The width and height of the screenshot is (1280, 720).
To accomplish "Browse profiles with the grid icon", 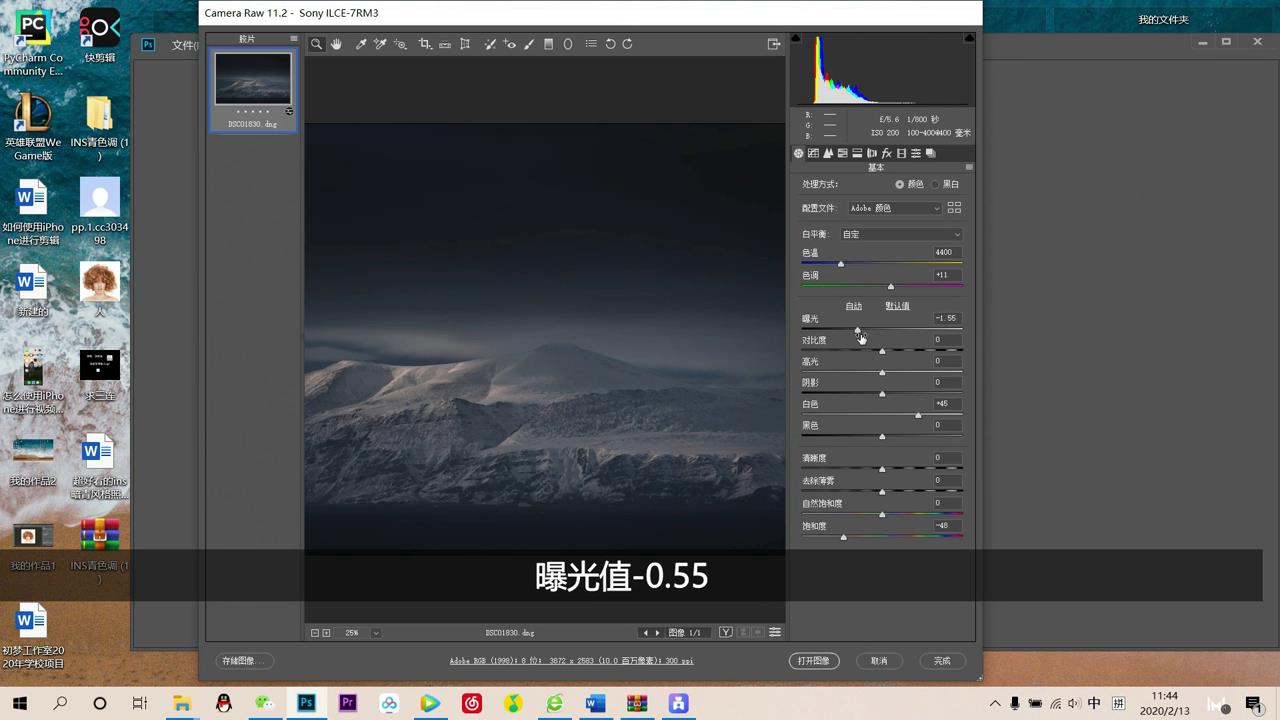I will [954, 208].
